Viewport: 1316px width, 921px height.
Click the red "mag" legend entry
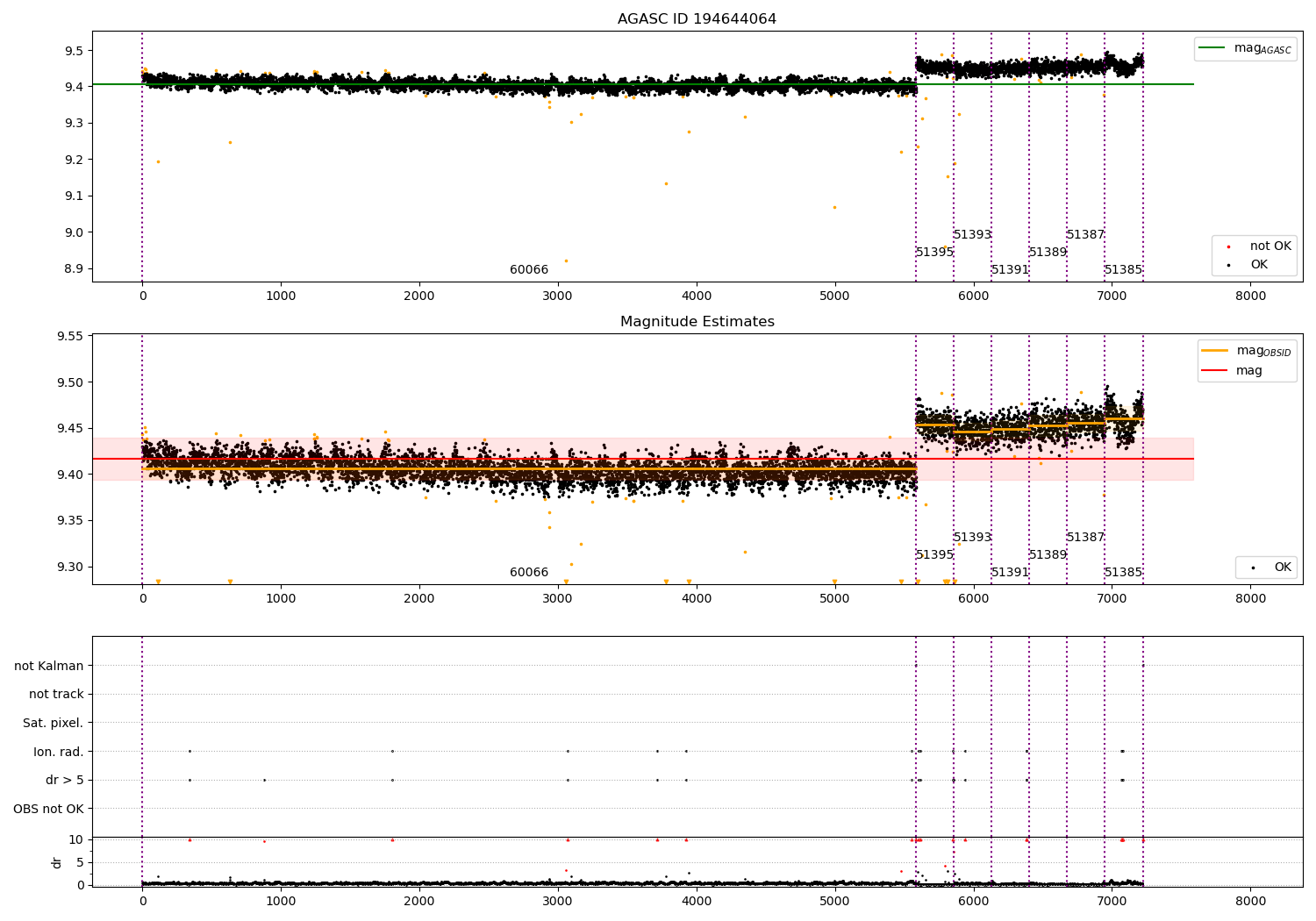pyautogui.click(x=1232, y=371)
